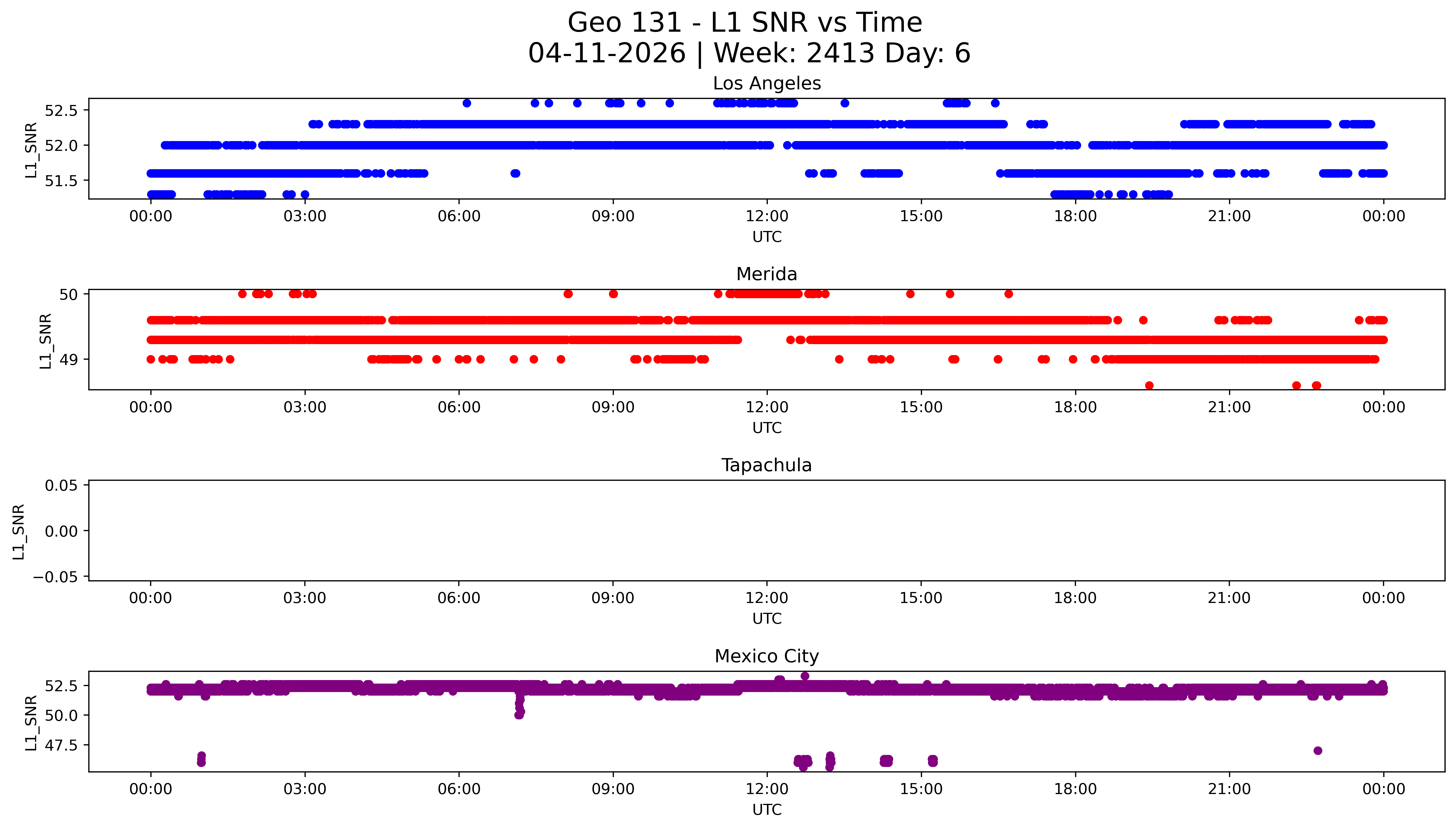Click the main title 'Geo 131 - L1 SNR vs Time'
The width and height of the screenshot is (1456, 829).
[745, 23]
